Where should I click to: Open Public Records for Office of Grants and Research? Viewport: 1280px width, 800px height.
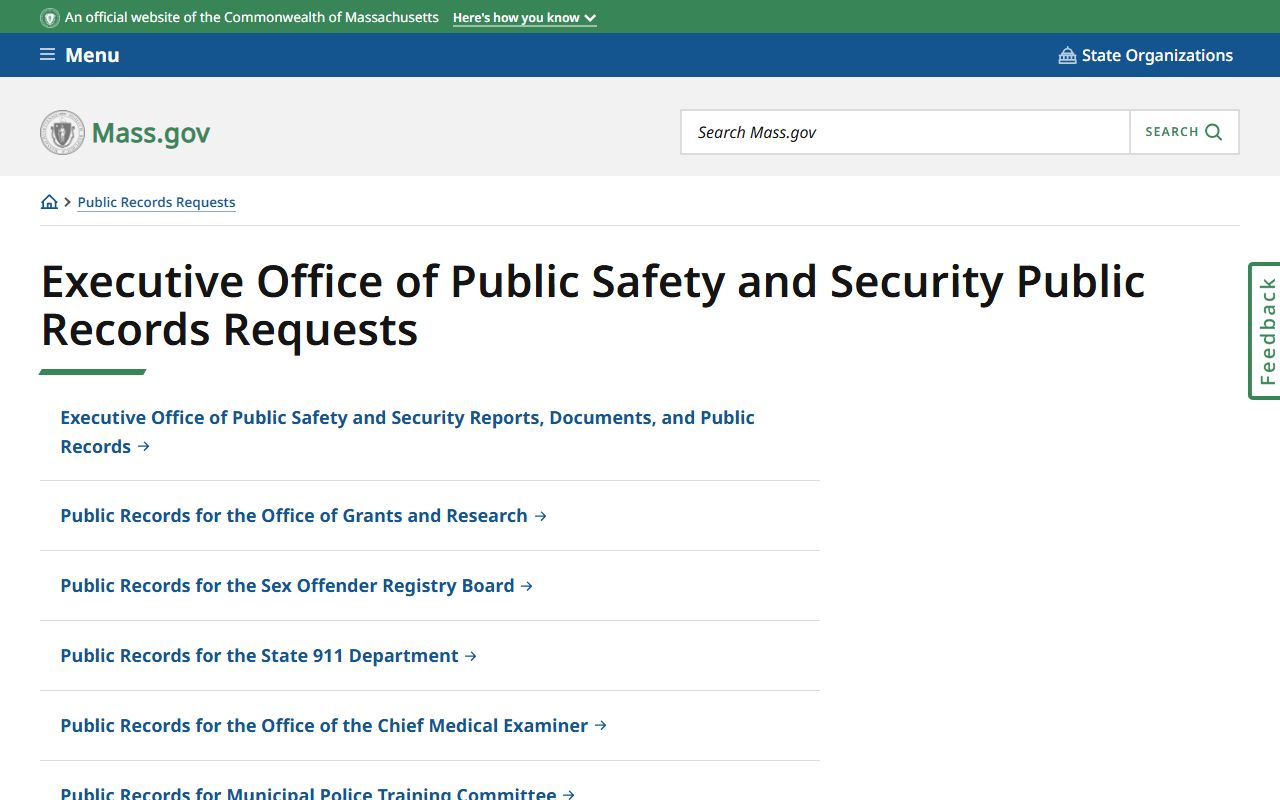click(304, 516)
